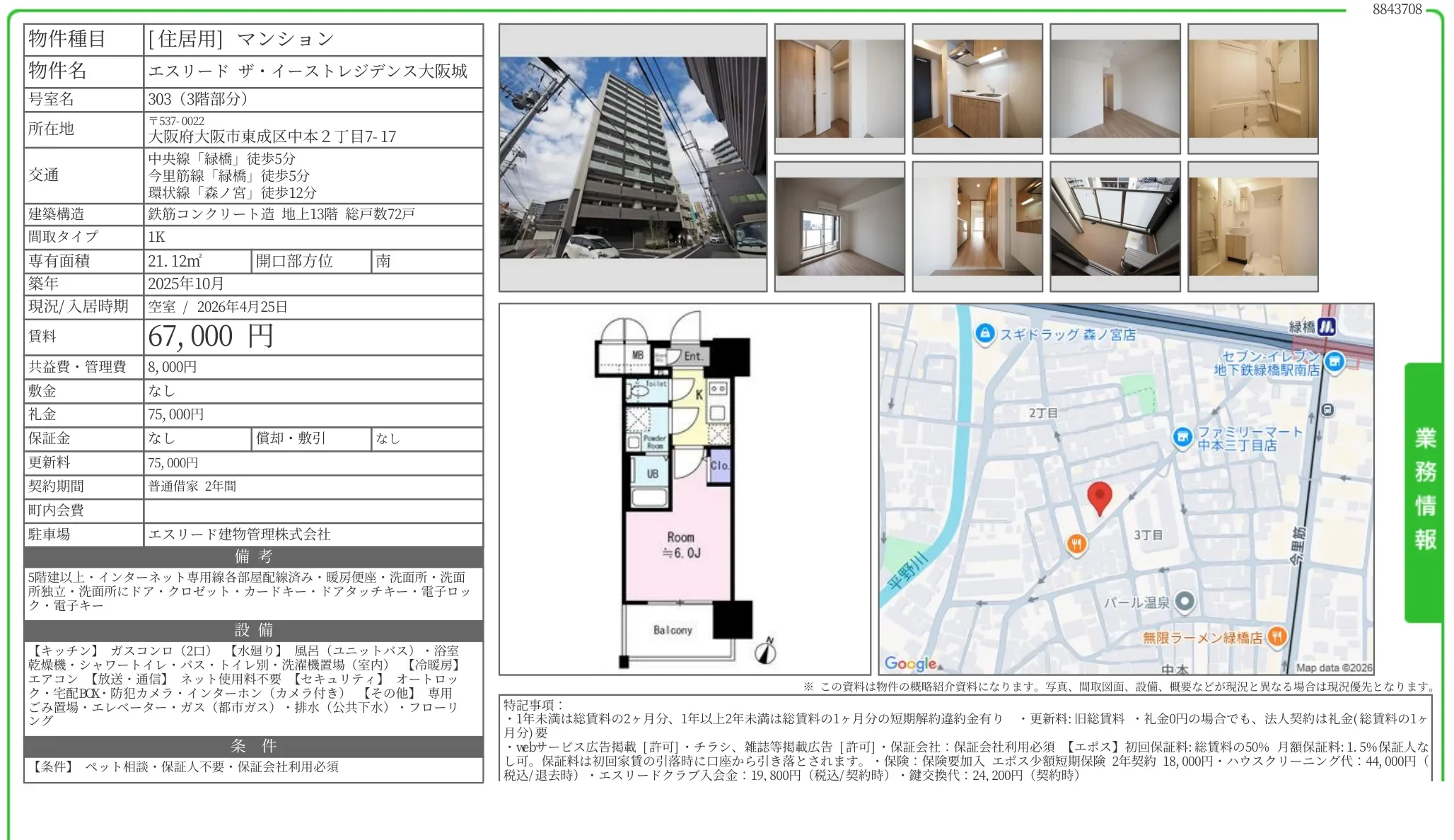
Task: Open the balcony window photo thumbnail
Action: point(1115,226)
